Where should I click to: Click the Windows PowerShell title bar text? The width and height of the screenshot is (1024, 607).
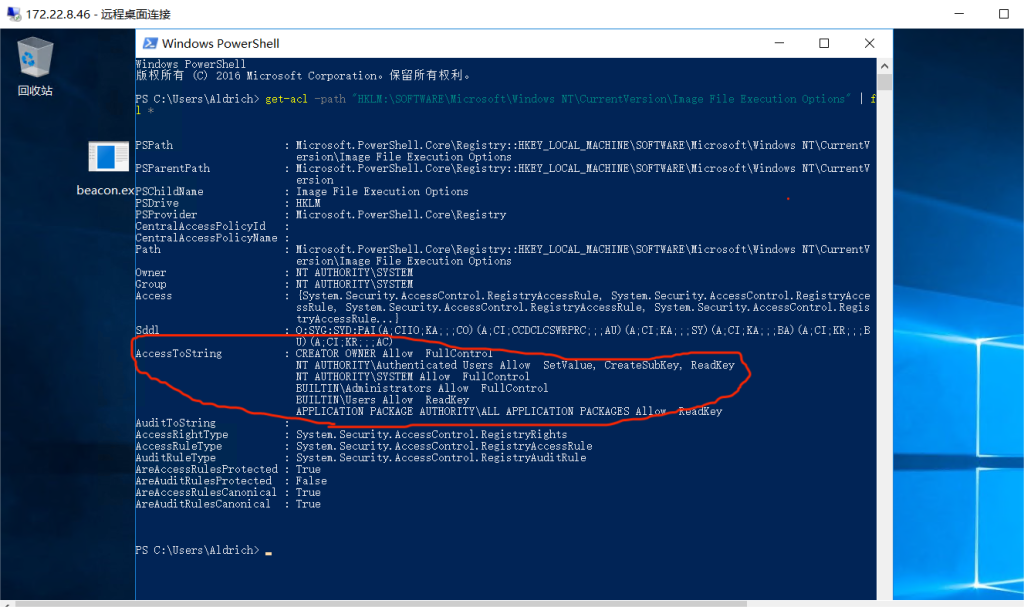[x=220, y=44]
